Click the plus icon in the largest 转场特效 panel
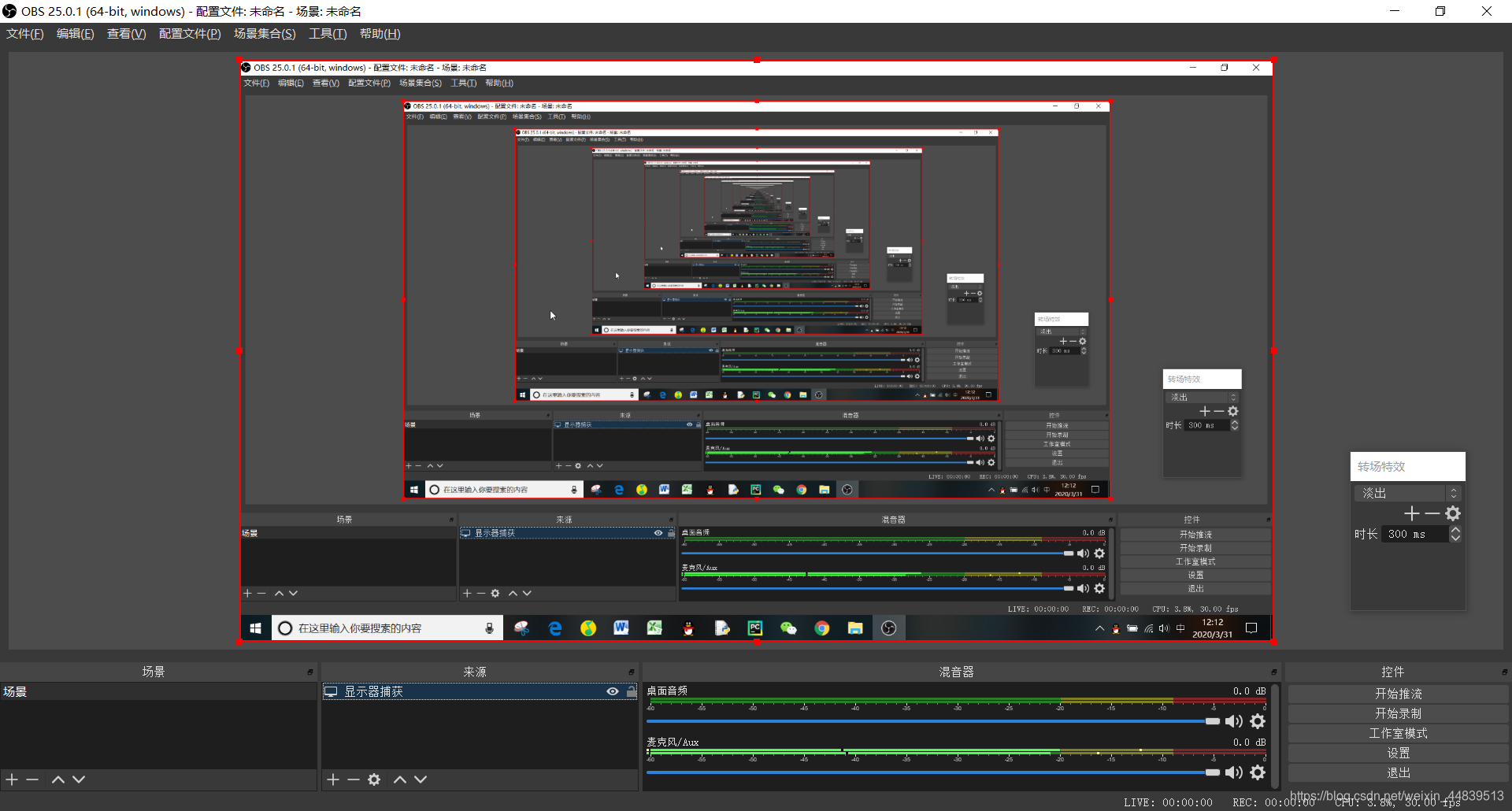 pyautogui.click(x=1412, y=513)
